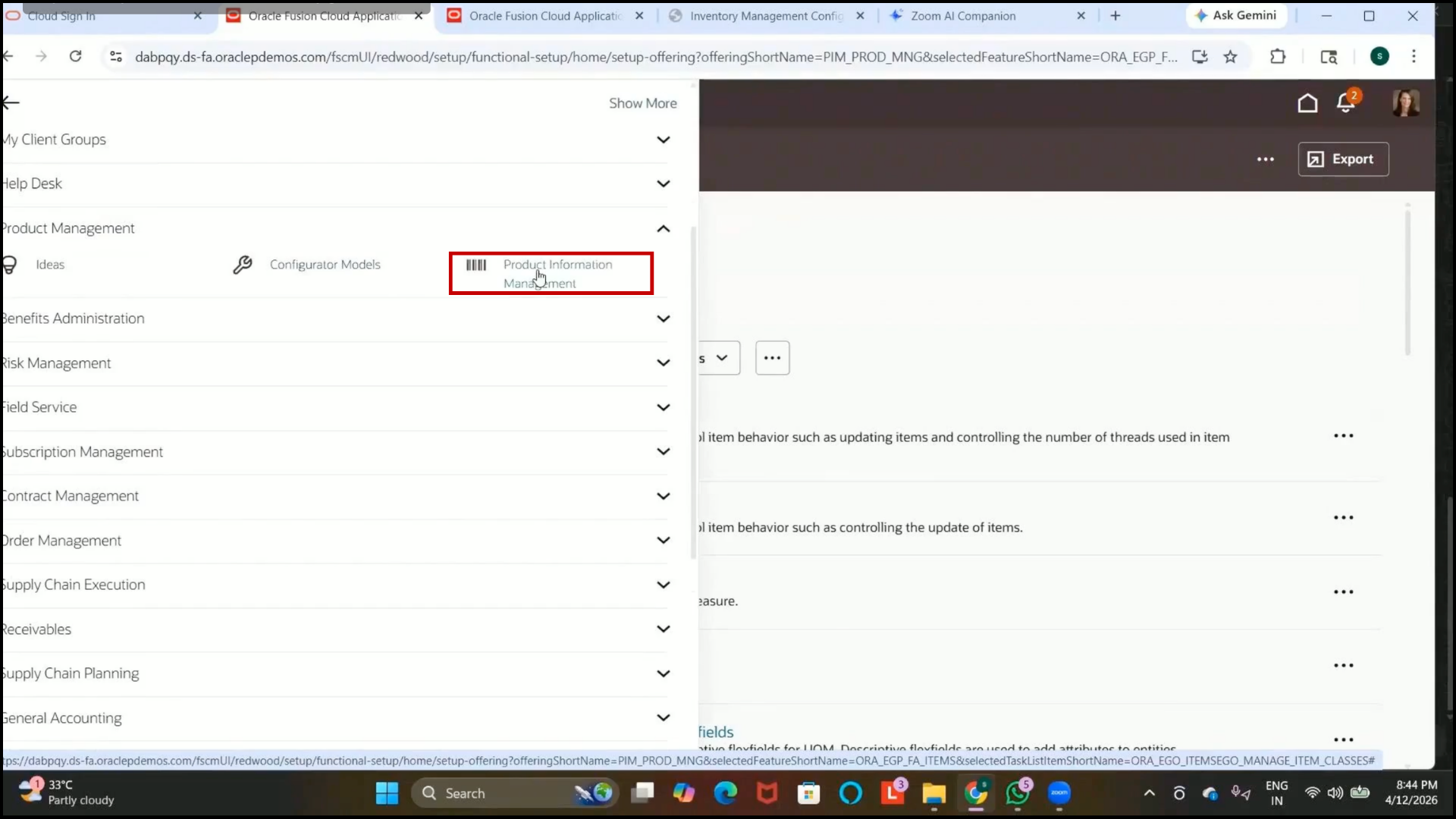Click Show More in navigator
Image resolution: width=1456 pixels, height=819 pixels.
coord(642,103)
